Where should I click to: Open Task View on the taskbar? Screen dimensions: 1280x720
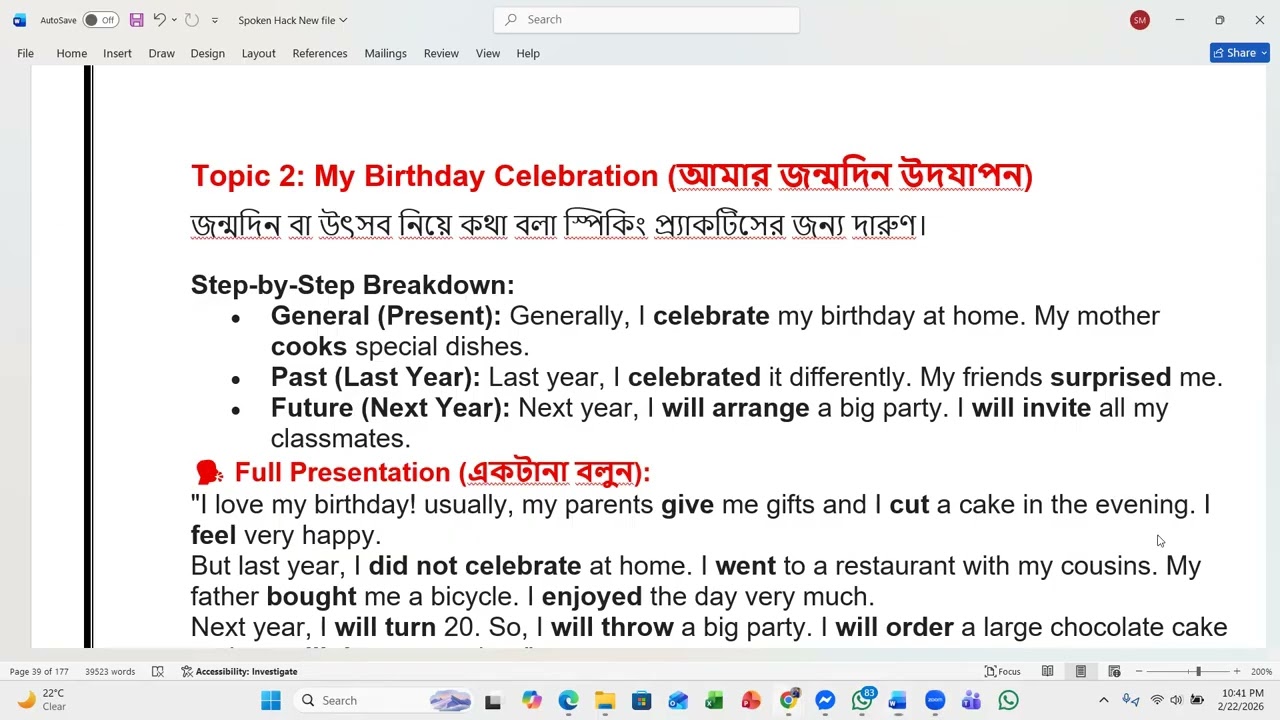click(493, 701)
